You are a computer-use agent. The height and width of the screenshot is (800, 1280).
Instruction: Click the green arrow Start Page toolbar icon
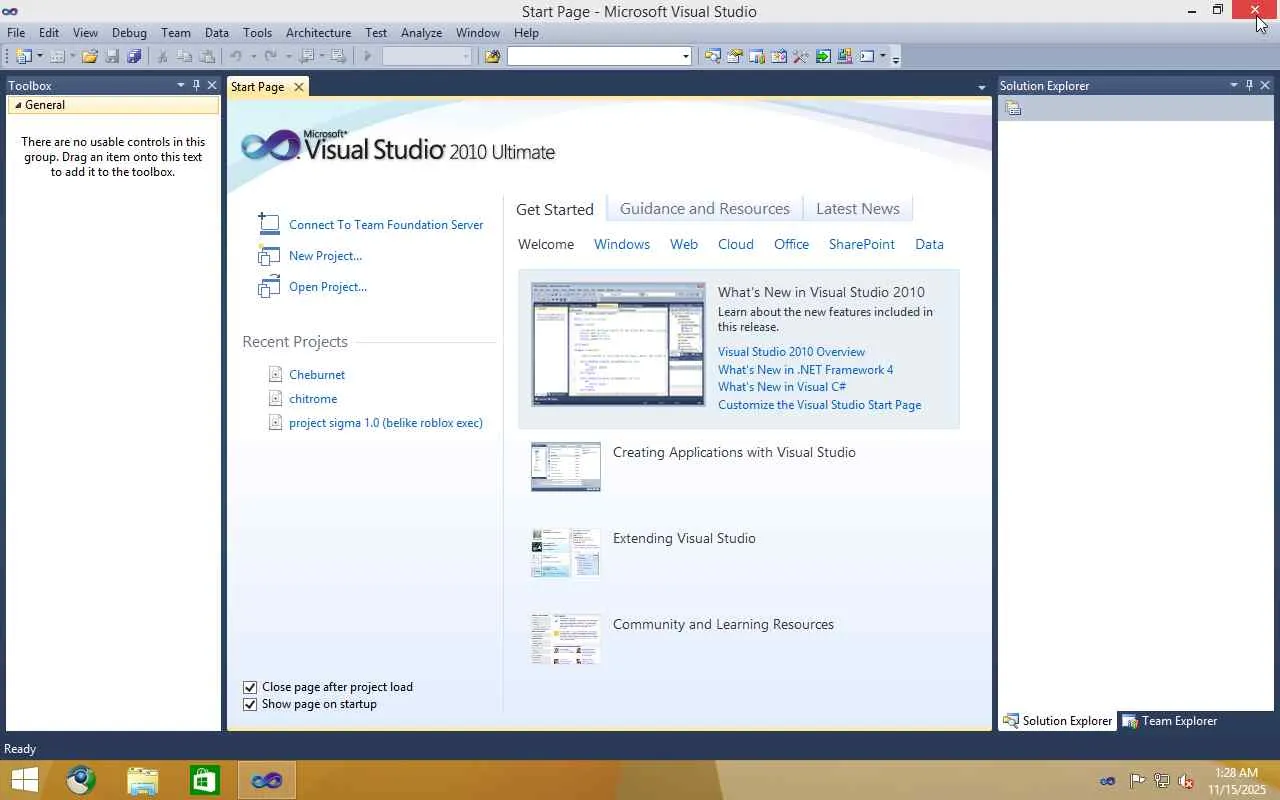(823, 57)
